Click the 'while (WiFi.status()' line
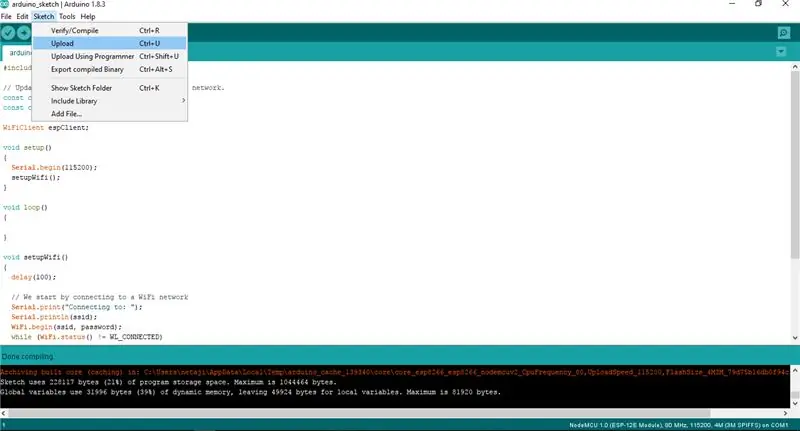Screen dimensions: 800x431 87,337
